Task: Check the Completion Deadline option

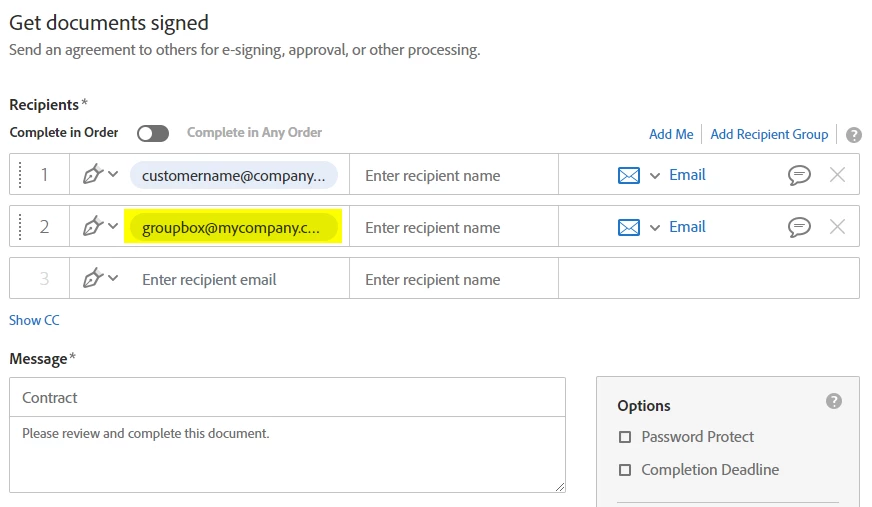Action: (x=625, y=470)
